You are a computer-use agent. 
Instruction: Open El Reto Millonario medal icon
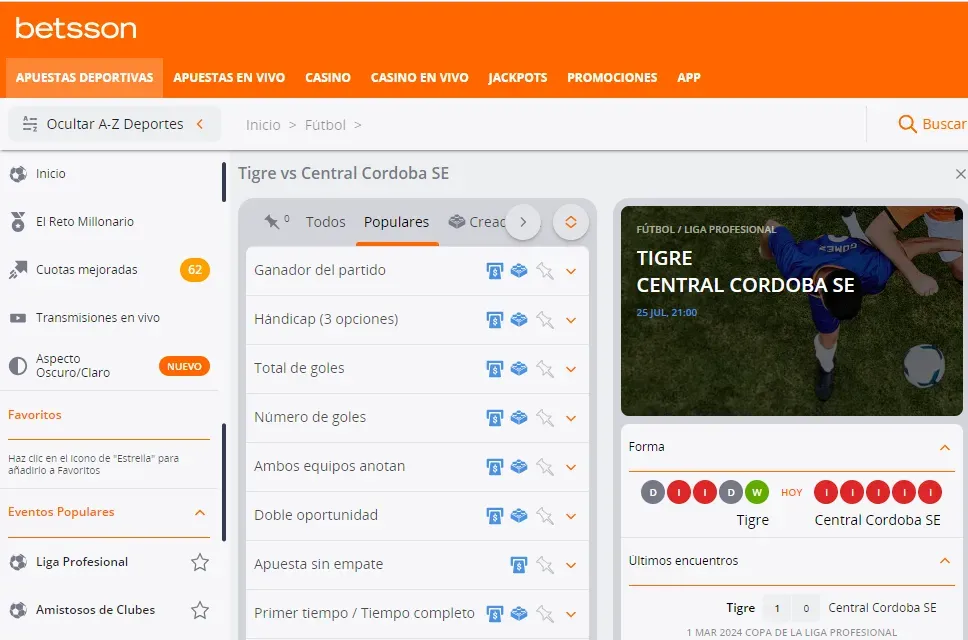[x=18, y=222]
